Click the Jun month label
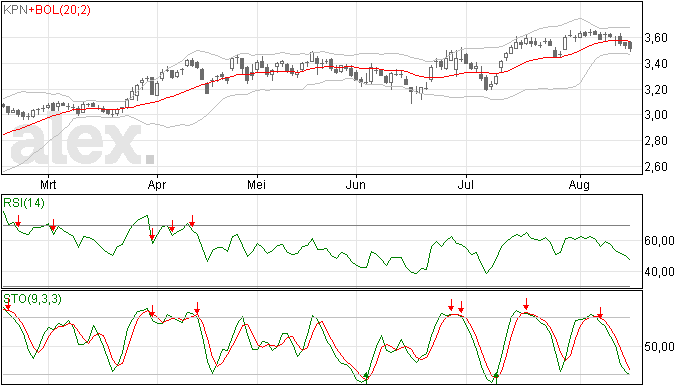The height and width of the screenshot is (387, 690). pos(356,185)
